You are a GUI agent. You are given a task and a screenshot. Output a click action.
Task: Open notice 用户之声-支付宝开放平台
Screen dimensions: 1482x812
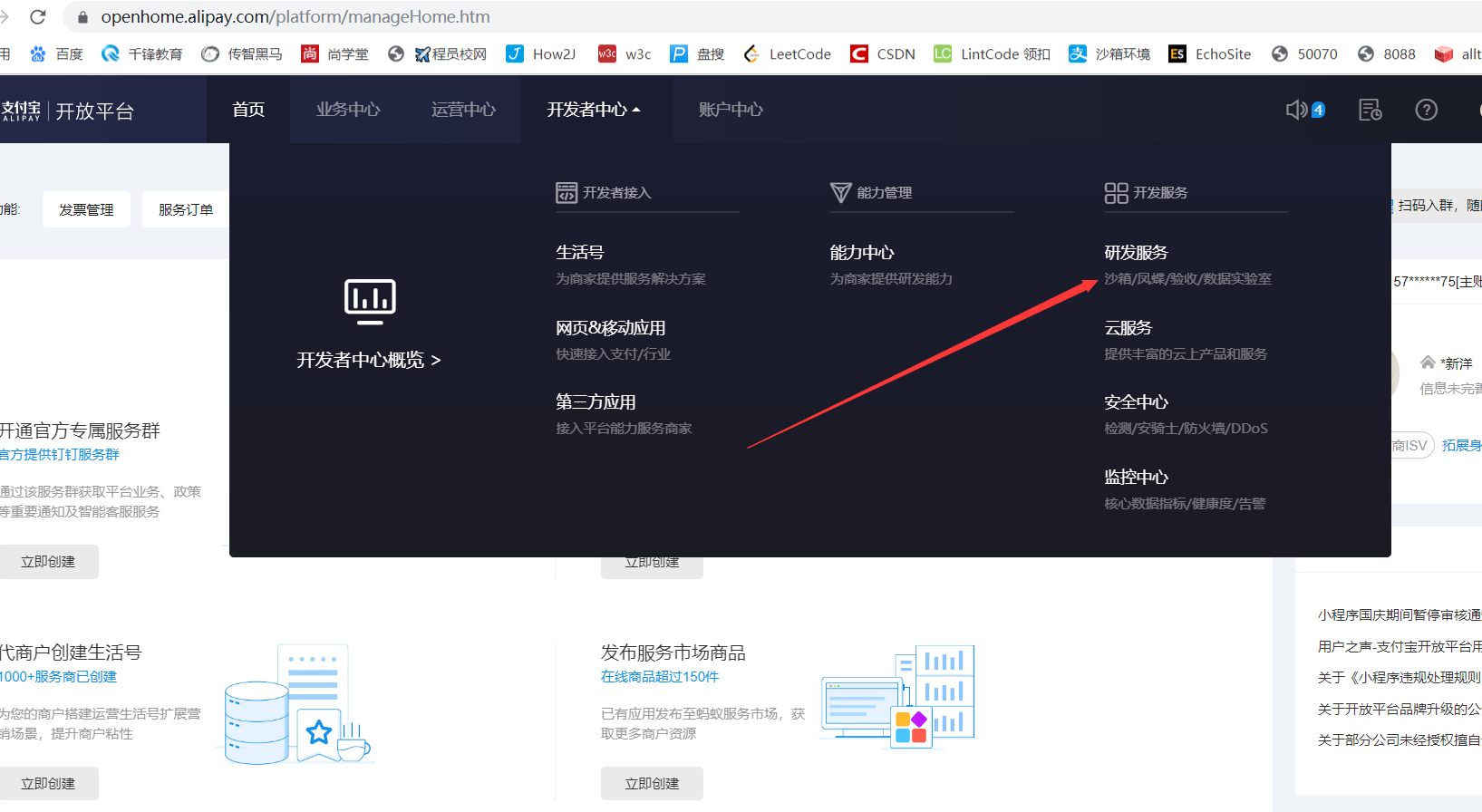tap(1400, 646)
